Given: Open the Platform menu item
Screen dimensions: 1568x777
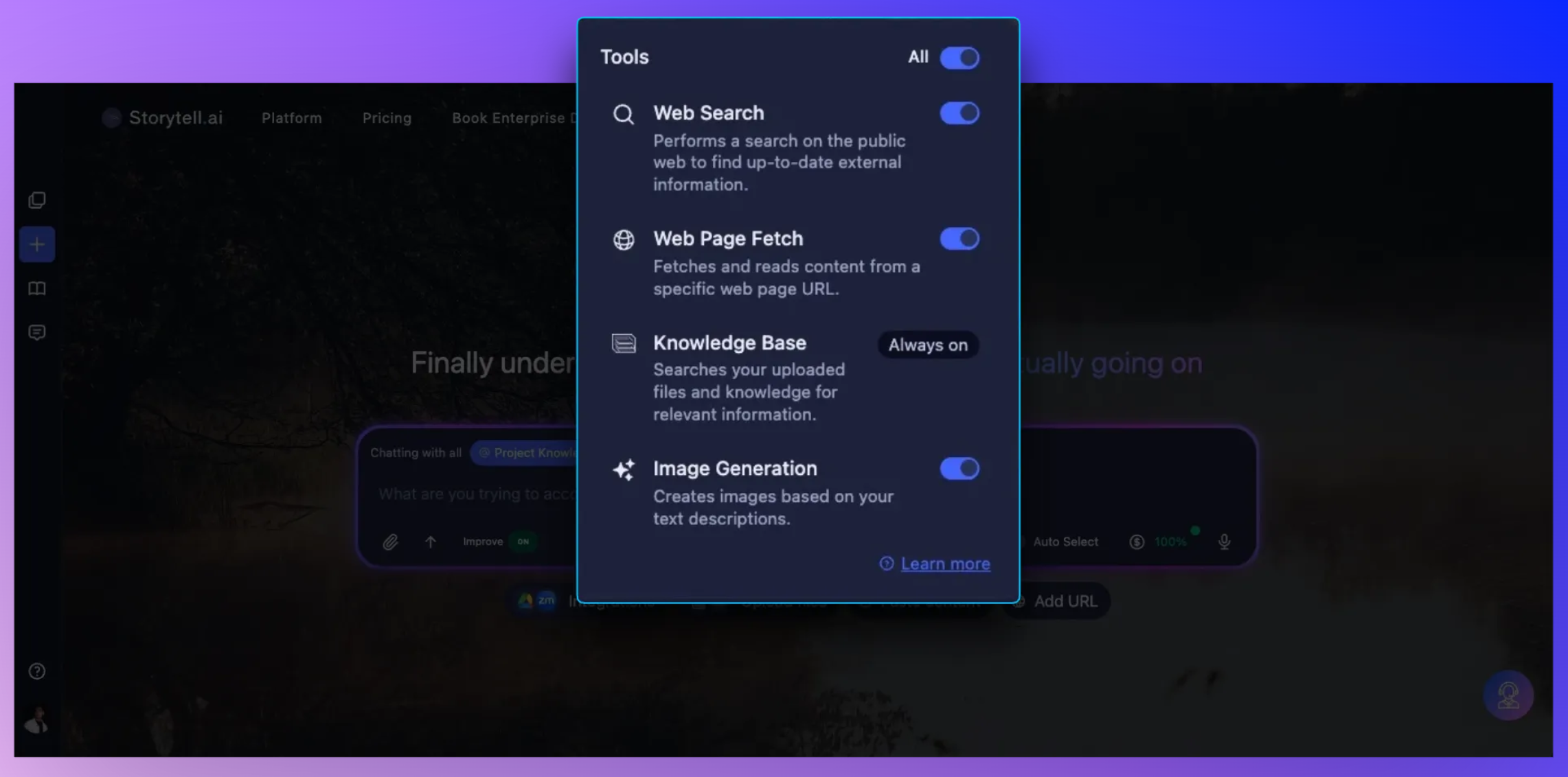Looking at the screenshot, I should [x=291, y=118].
